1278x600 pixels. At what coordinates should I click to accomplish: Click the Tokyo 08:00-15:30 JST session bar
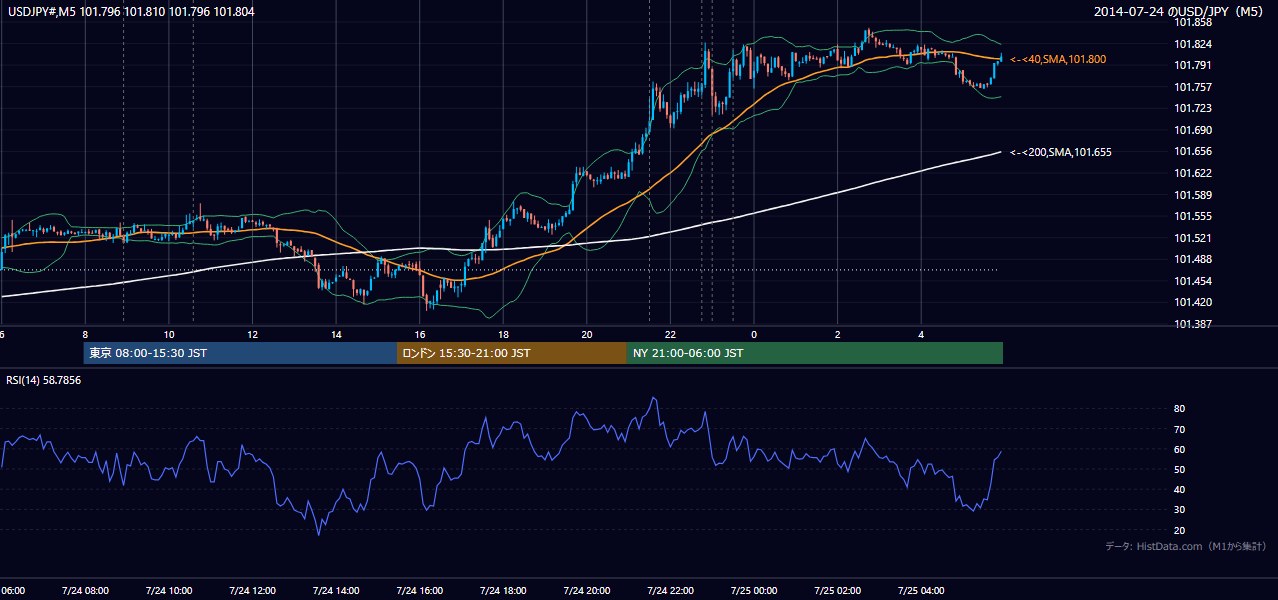[x=241, y=353]
